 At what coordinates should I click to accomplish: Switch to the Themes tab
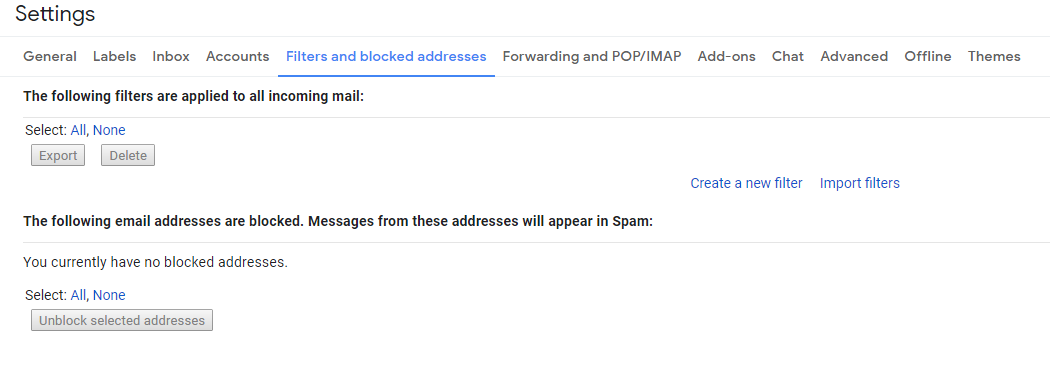tap(994, 57)
